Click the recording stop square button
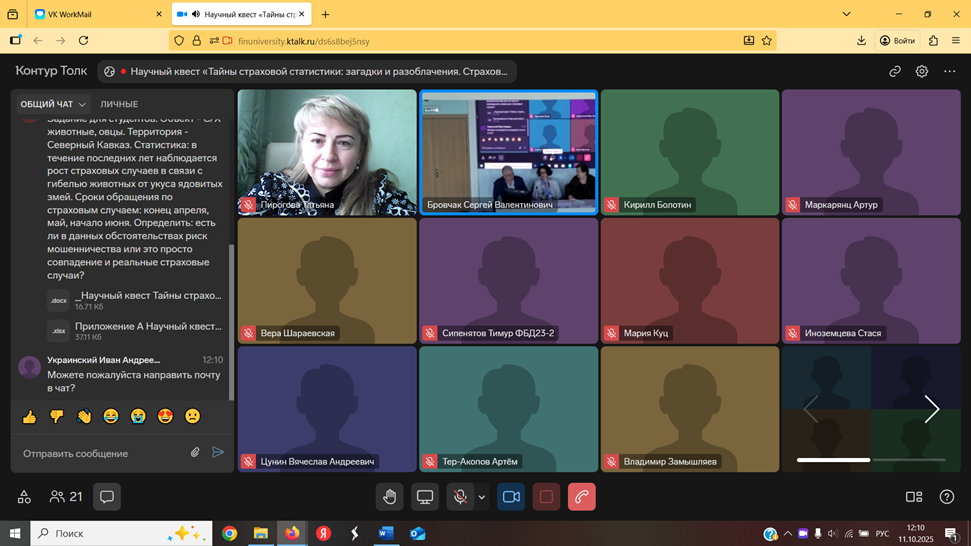Image resolution: width=971 pixels, height=546 pixels. coord(546,497)
